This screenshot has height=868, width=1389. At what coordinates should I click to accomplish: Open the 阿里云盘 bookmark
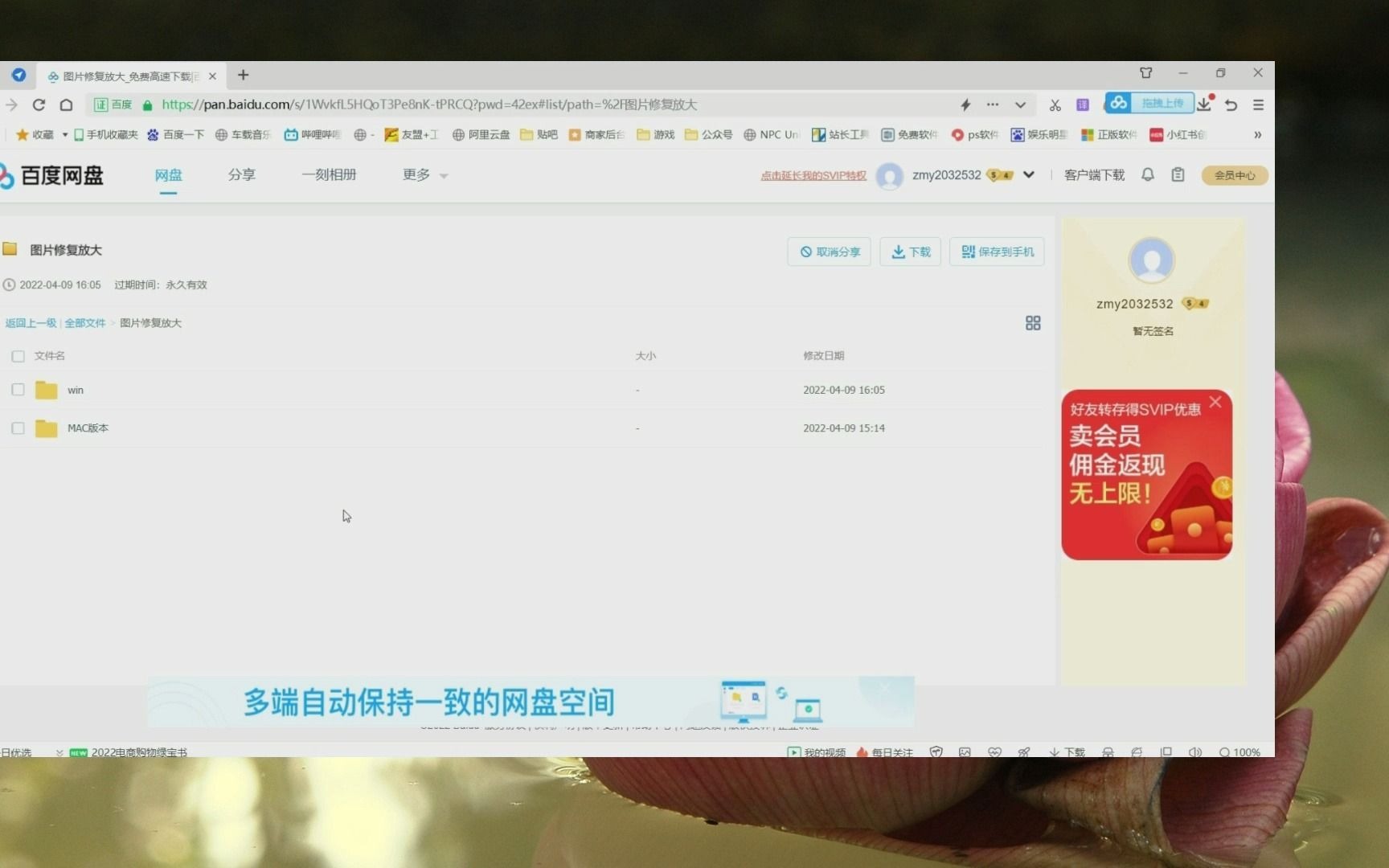481,134
